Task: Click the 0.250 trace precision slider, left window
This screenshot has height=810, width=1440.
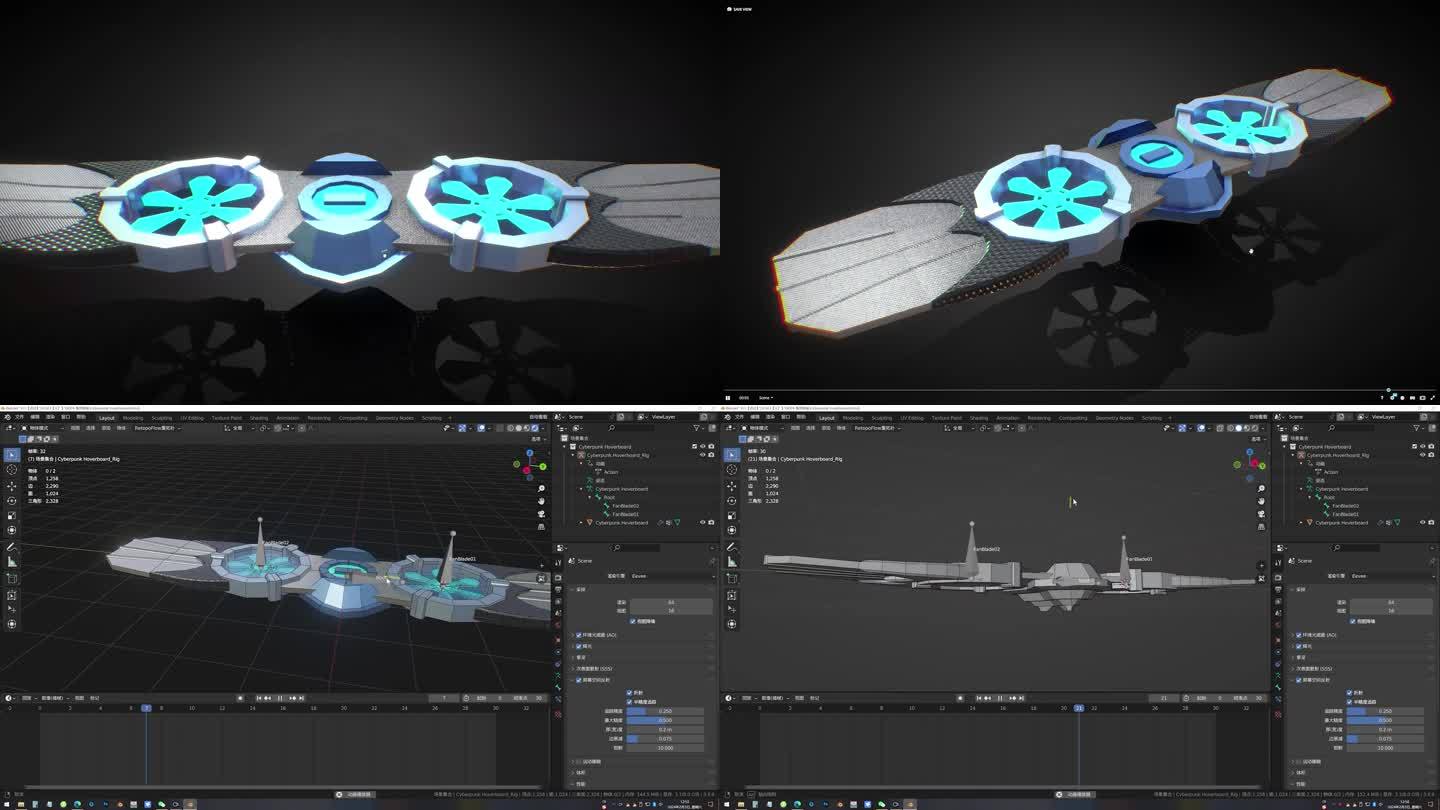Action: point(665,711)
